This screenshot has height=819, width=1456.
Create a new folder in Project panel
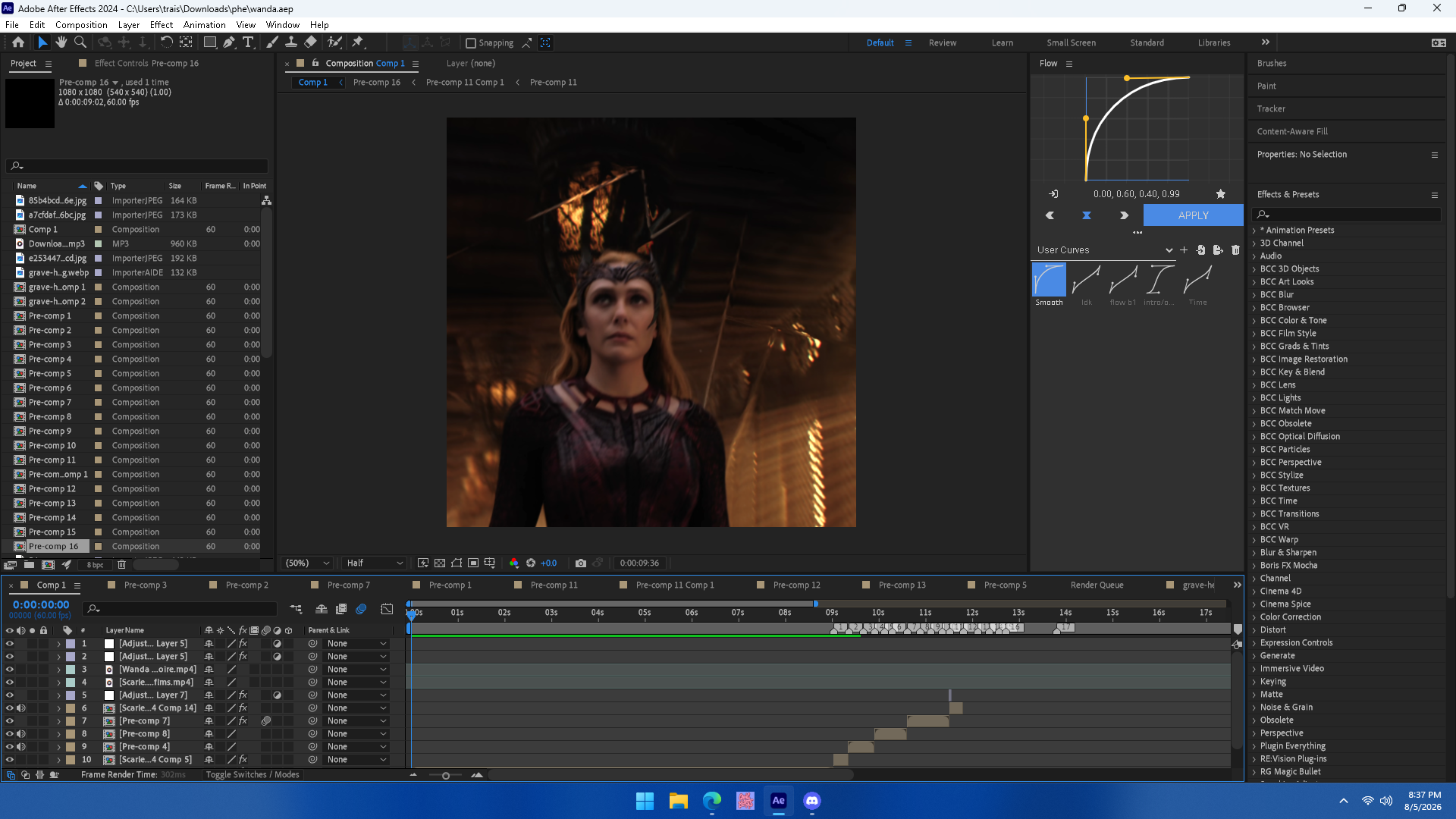[x=29, y=564]
